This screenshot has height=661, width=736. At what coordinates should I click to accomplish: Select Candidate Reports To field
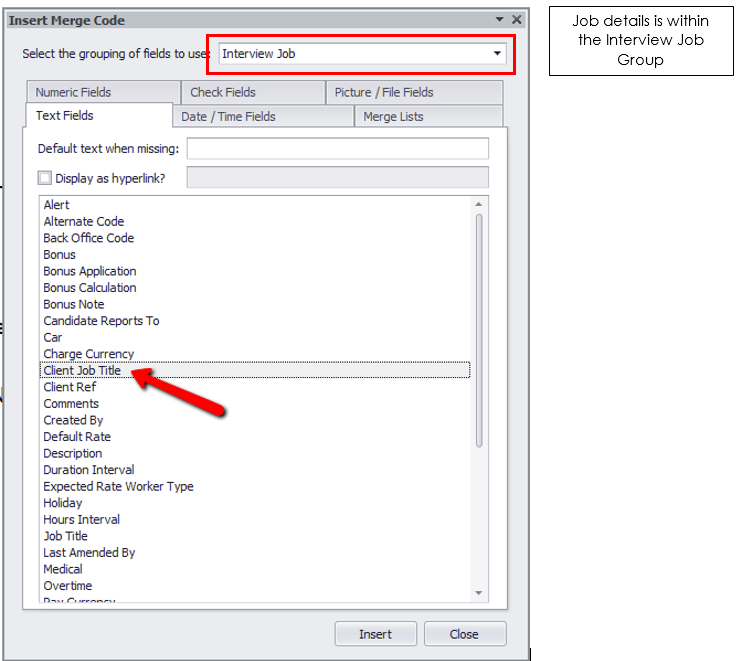101,321
